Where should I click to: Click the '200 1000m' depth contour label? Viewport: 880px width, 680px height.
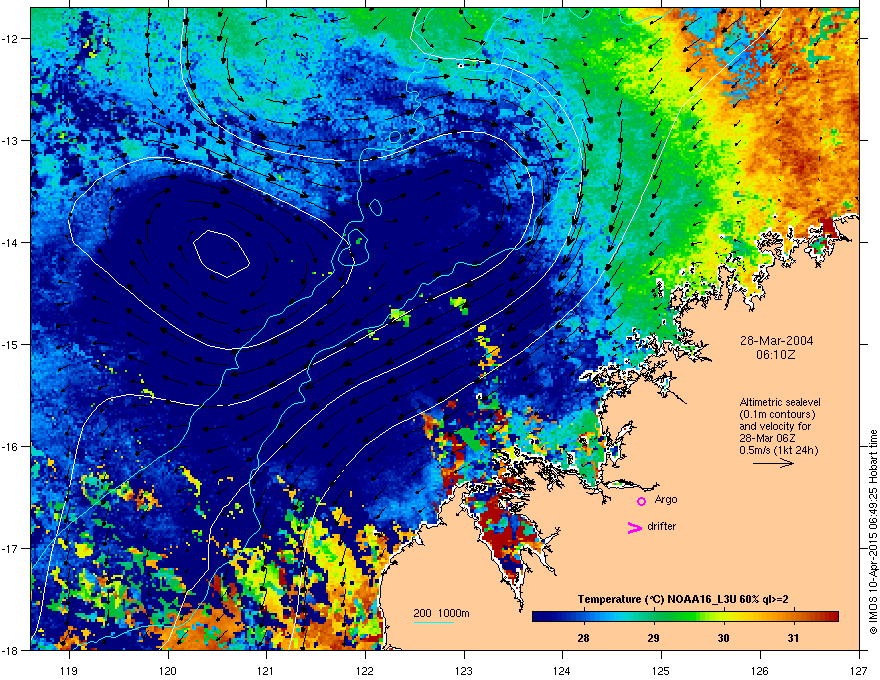coord(441,613)
